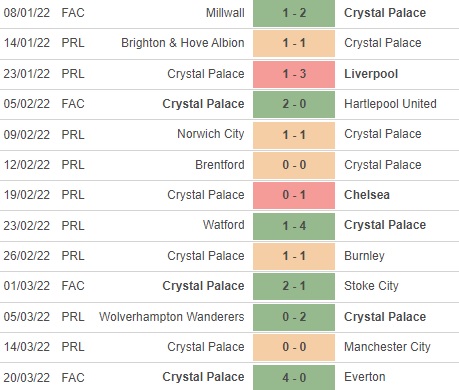Viewport: 459px width, 390px height.
Task: Select the red 0 - 1 Chelsea score box
Action: [x=294, y=195]
